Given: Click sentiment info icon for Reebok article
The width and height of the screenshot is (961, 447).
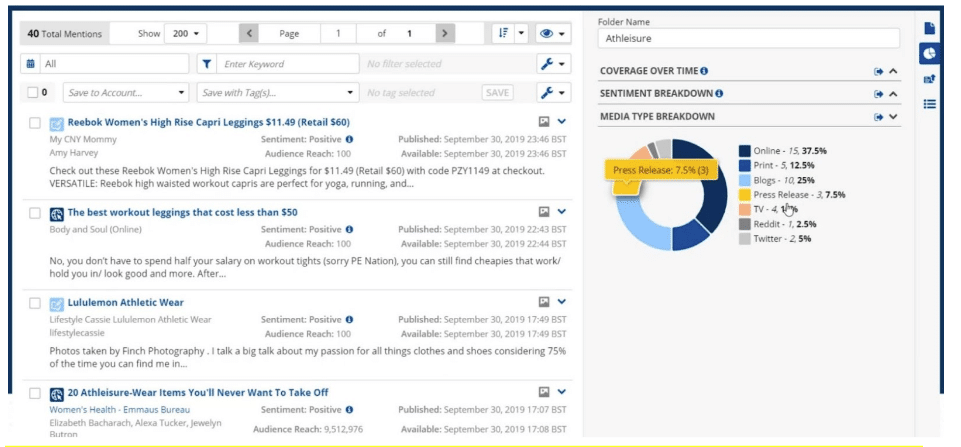Looking at the screenshot, I should coord(349,139).
